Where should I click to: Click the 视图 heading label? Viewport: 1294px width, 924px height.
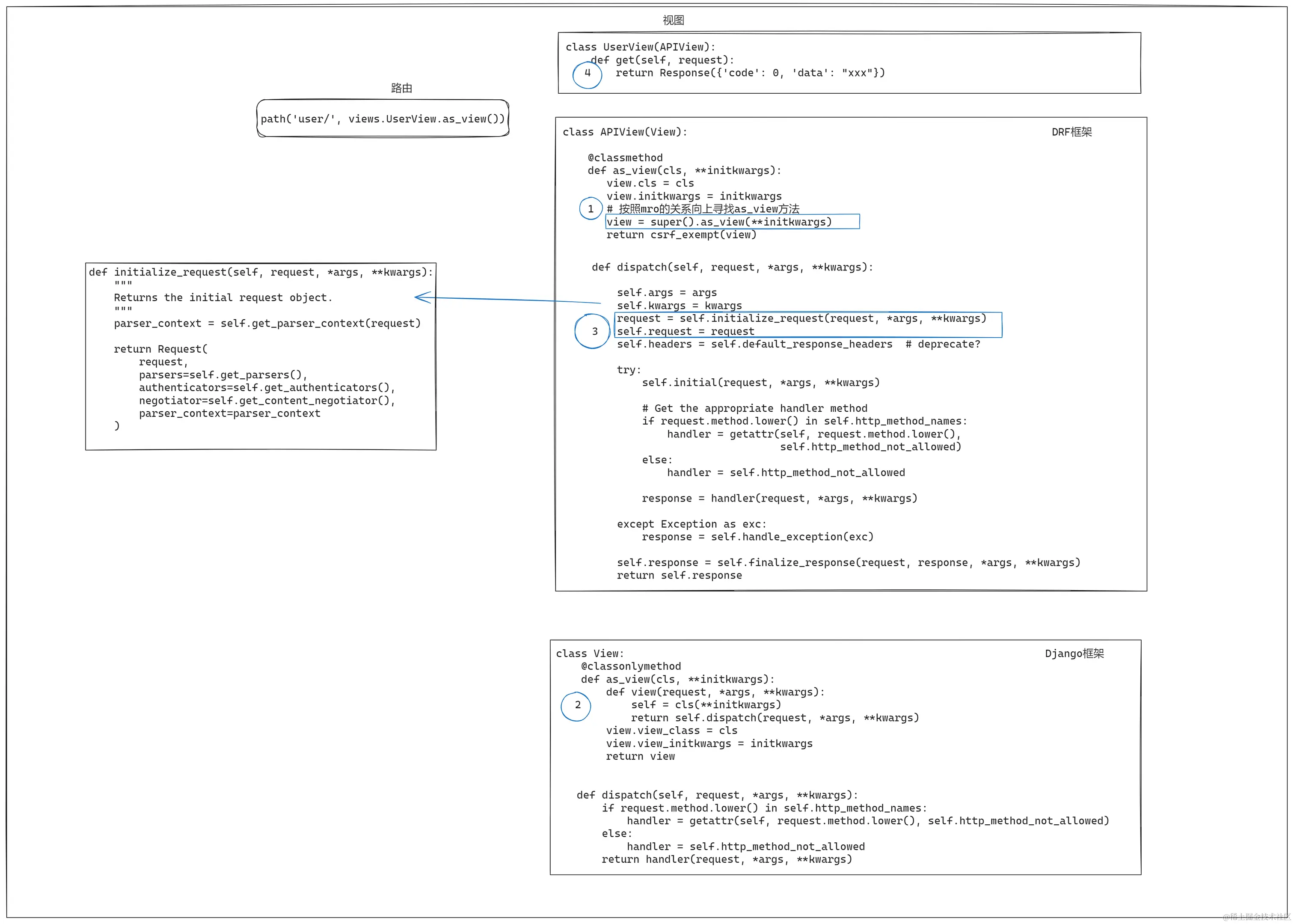pos(673,21)
